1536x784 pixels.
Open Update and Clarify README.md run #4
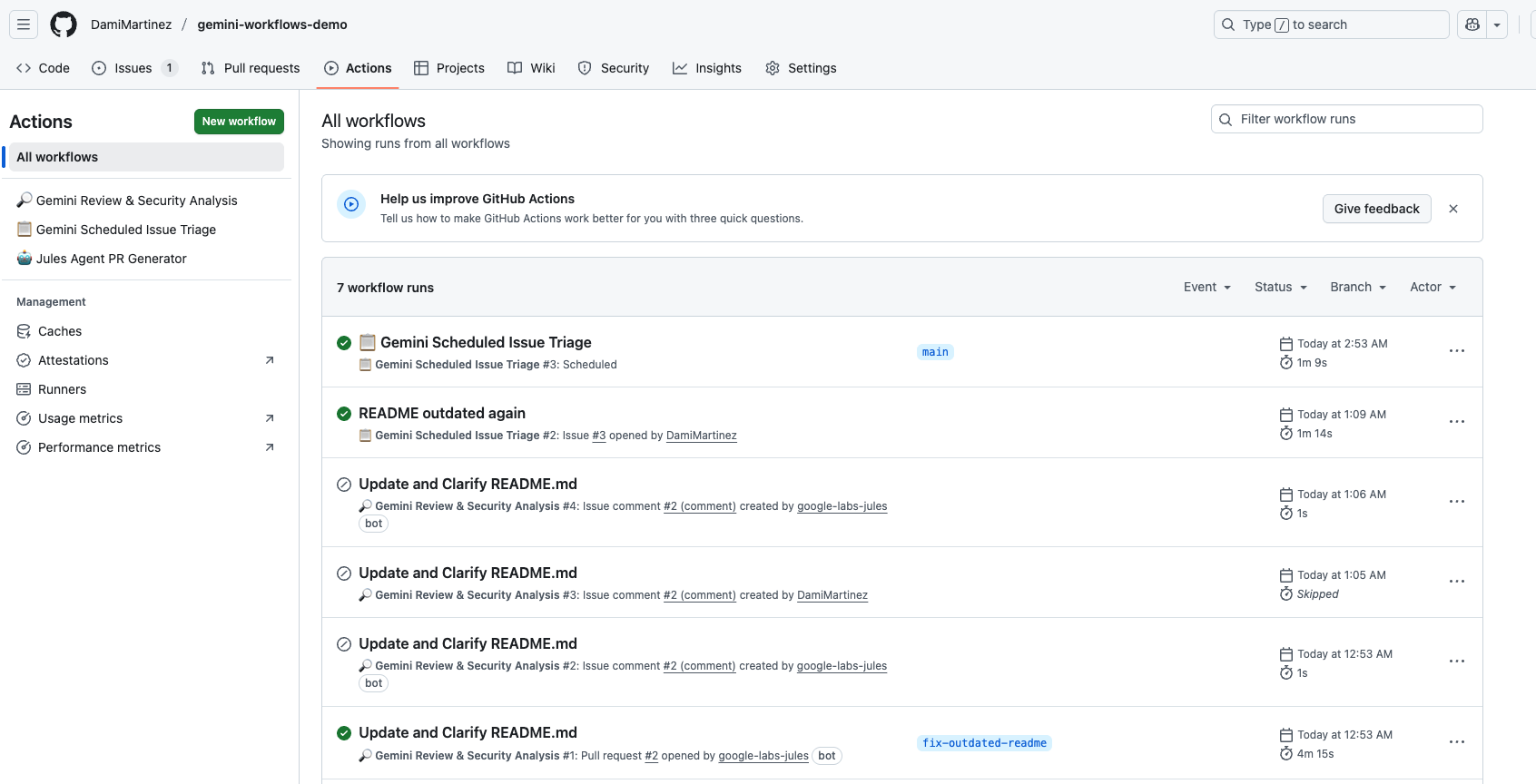pyautogui.click(x=468, y=484)
